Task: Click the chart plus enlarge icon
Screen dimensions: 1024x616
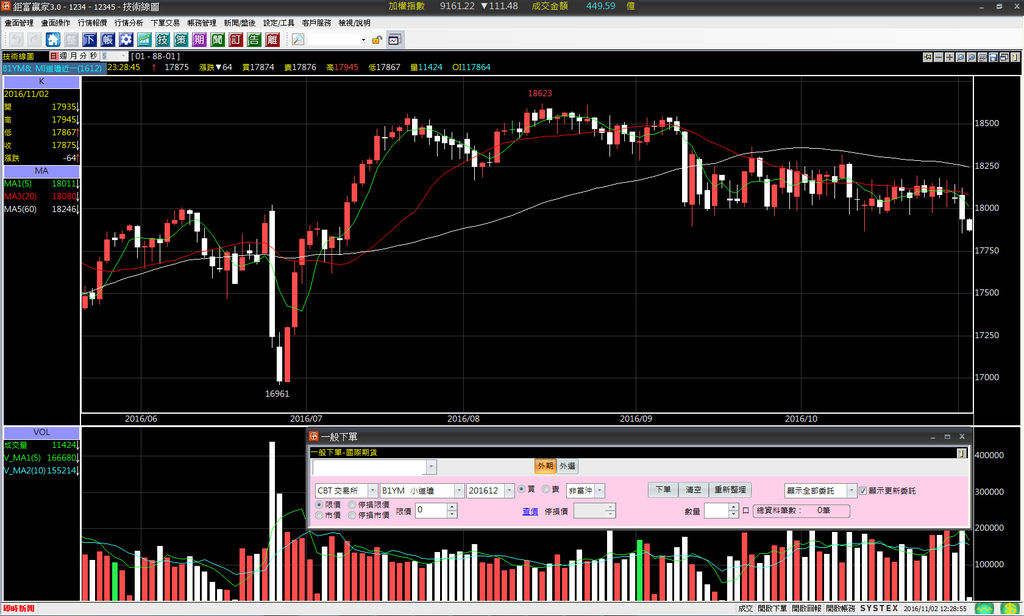Action: 950,57
